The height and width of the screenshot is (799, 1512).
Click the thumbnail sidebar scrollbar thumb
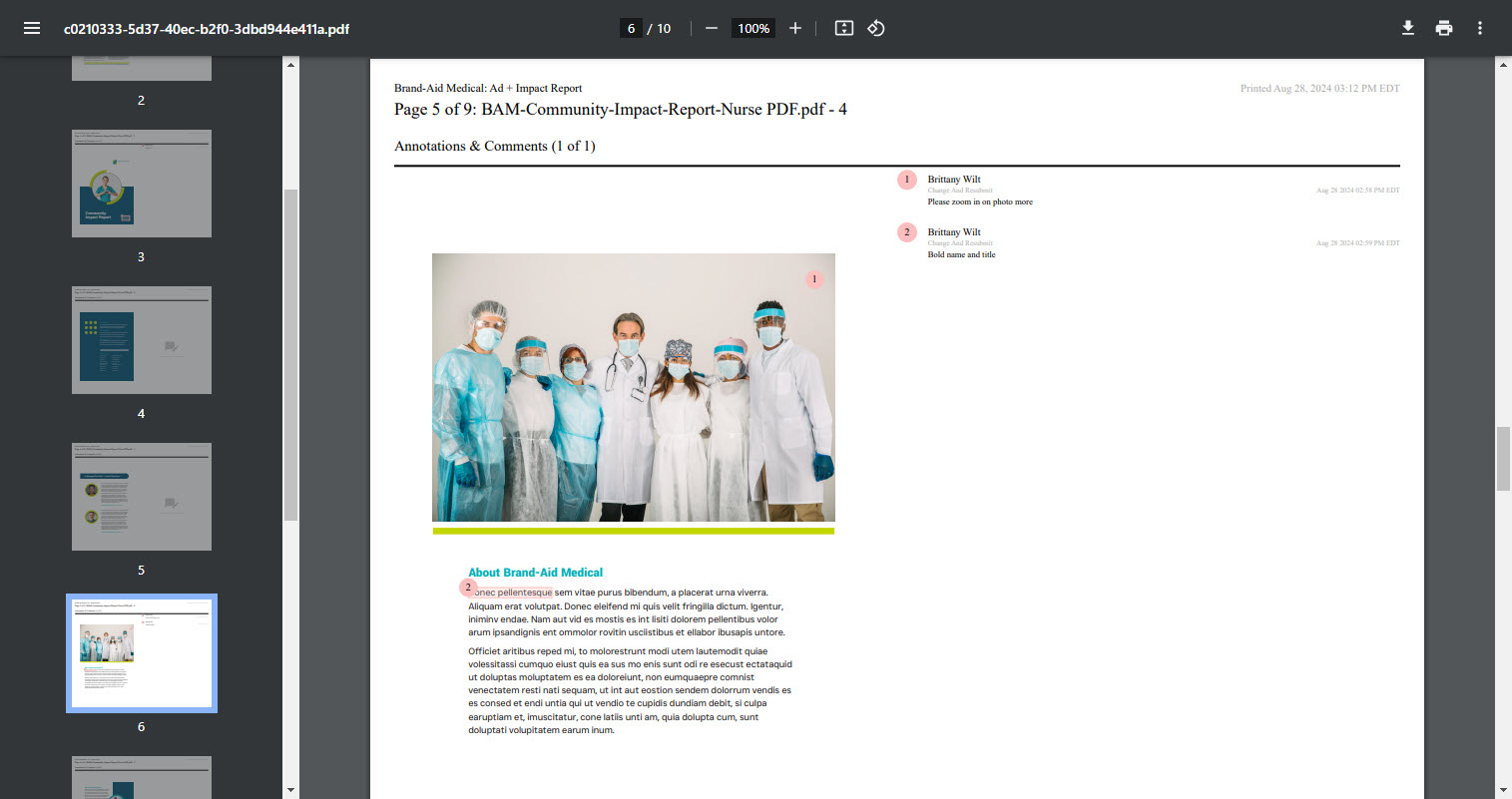pyautogui.click(x=291, y=355)
